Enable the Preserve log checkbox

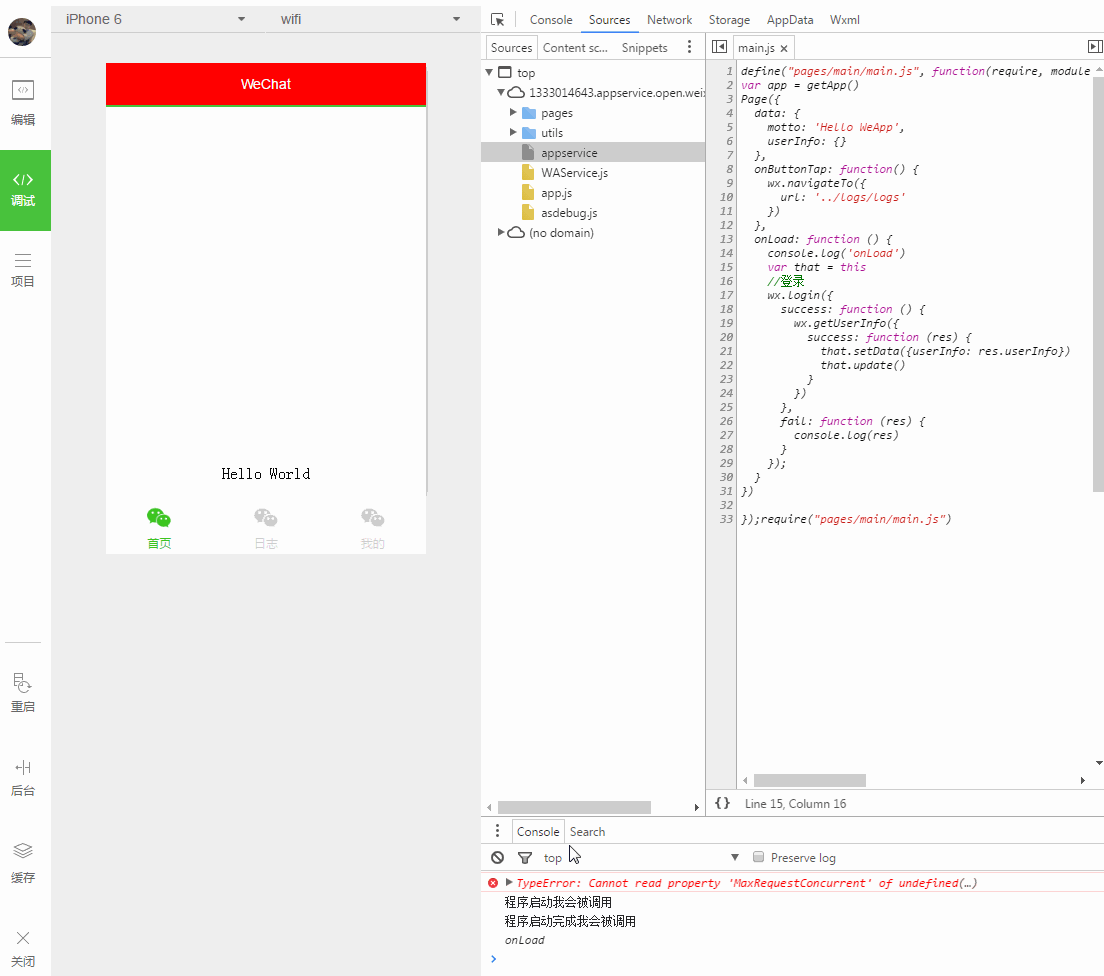[759, 857]
